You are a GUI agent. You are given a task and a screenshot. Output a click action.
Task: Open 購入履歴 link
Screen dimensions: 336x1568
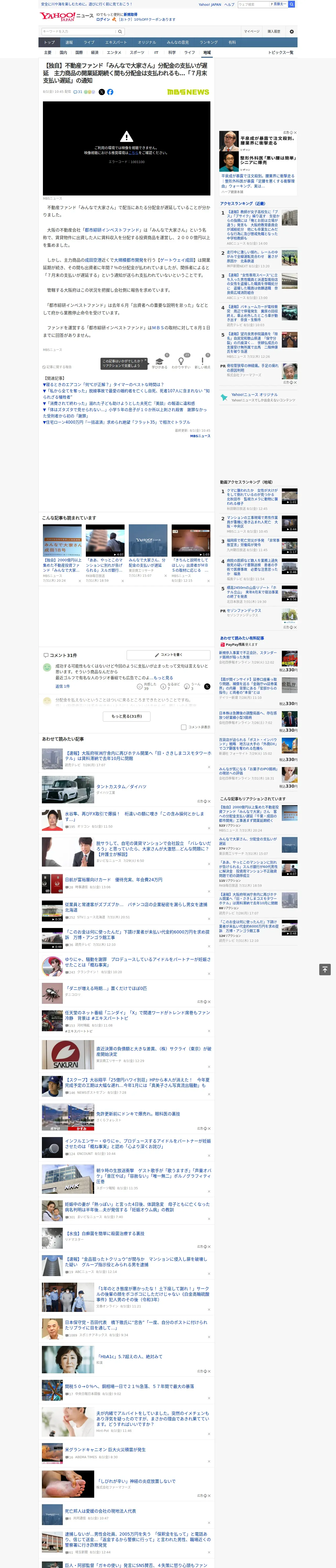click(x=274, y=31)
